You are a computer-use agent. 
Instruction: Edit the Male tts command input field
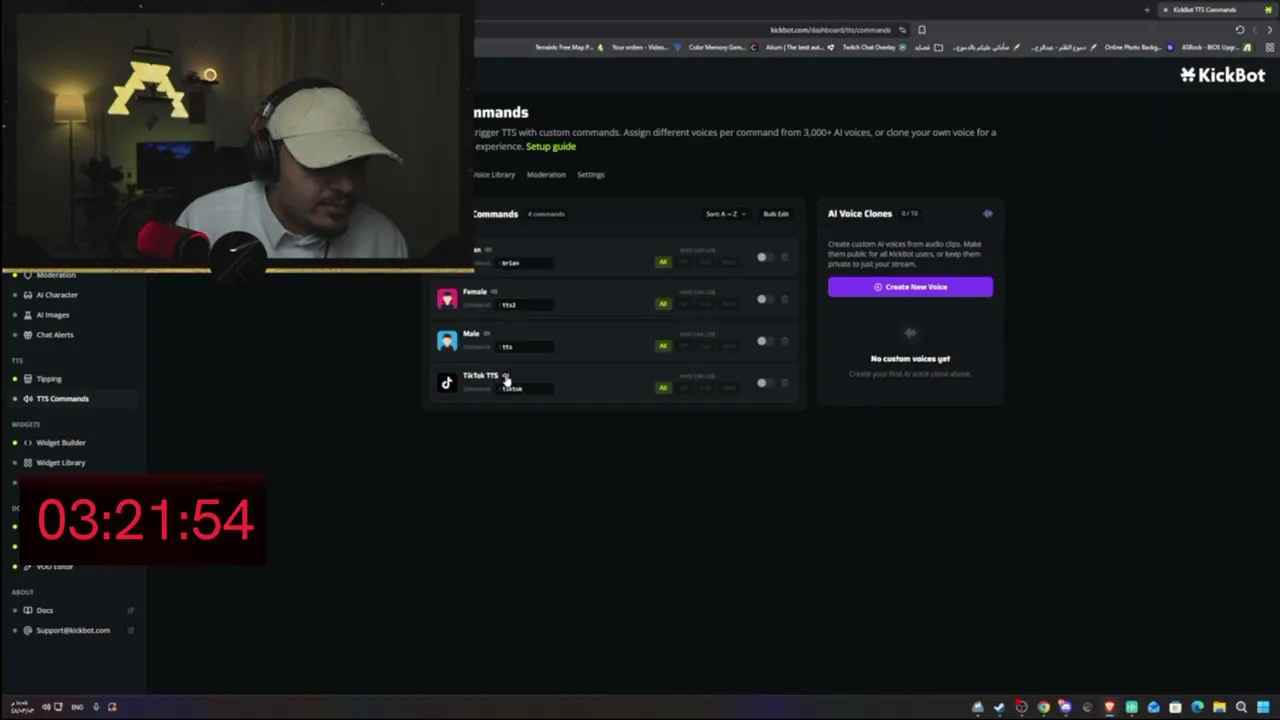point(524,347)
